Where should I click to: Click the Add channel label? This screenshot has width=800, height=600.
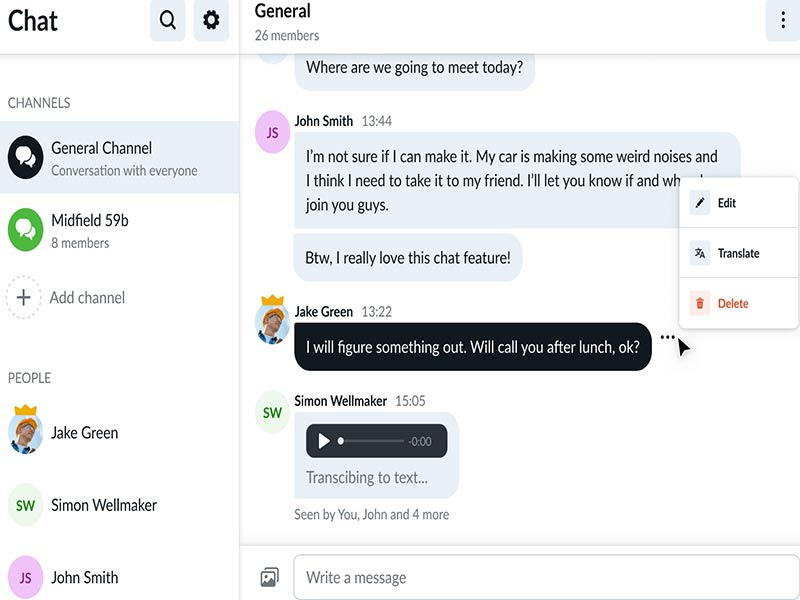(87, 297)
